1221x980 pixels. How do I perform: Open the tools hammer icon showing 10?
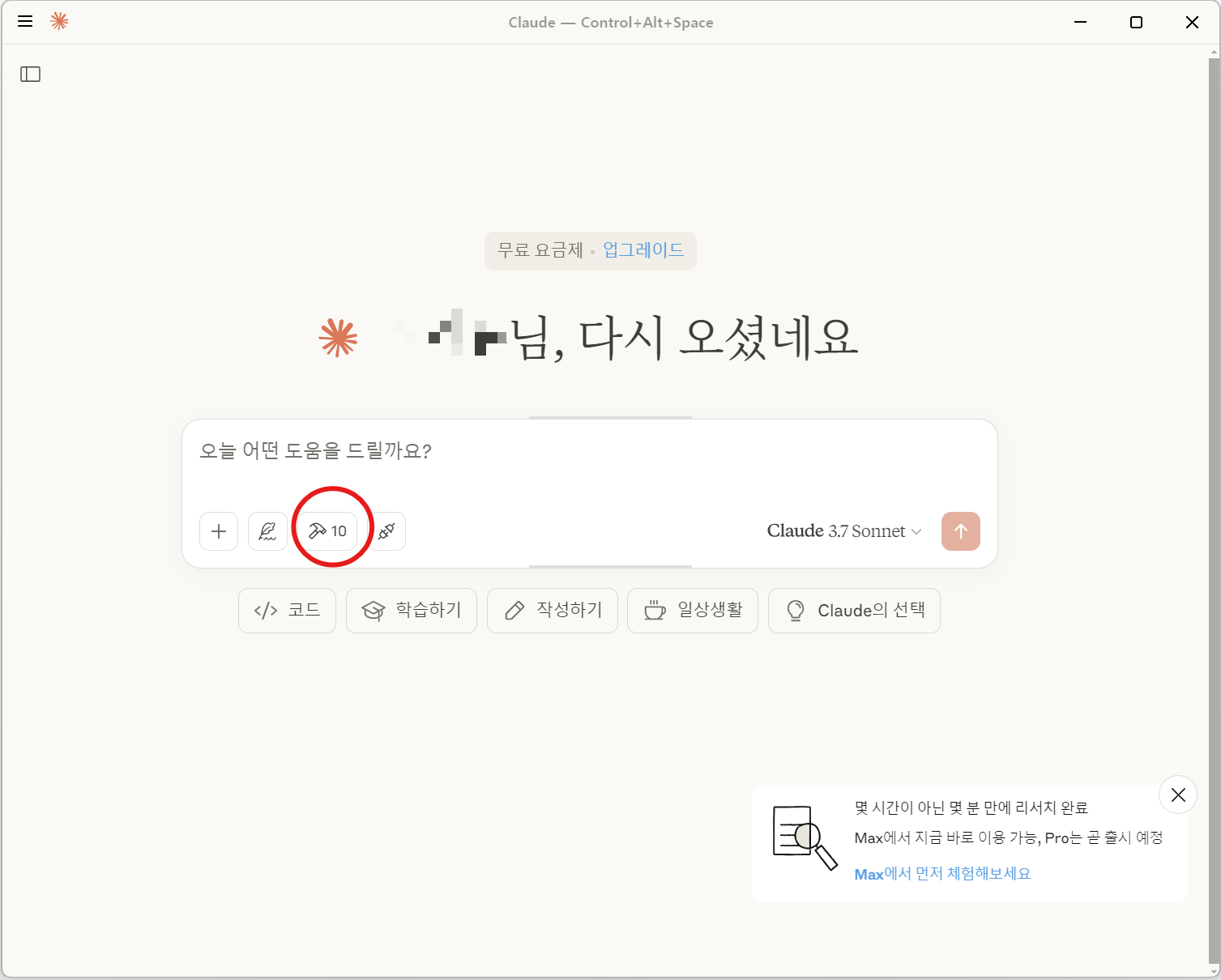click(x=327, y=531)
